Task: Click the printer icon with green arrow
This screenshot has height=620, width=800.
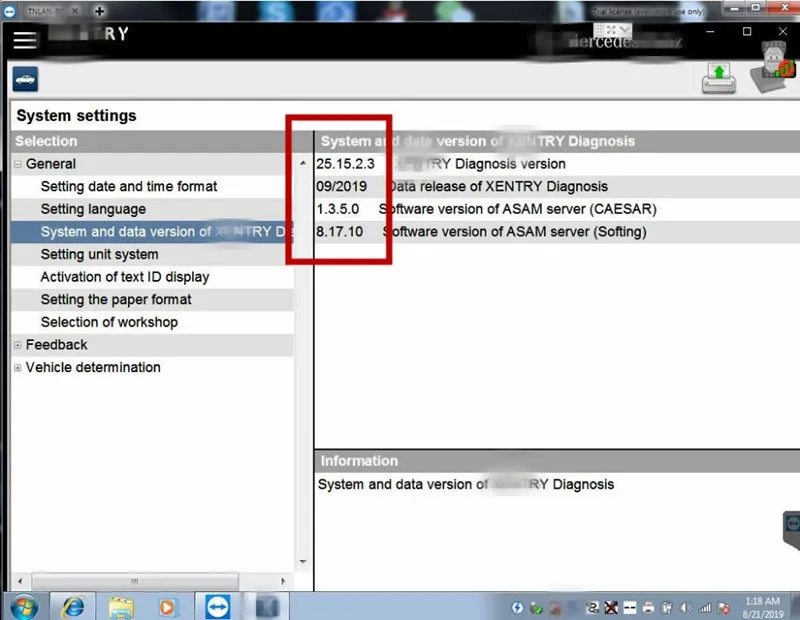Action: point(718,79)
